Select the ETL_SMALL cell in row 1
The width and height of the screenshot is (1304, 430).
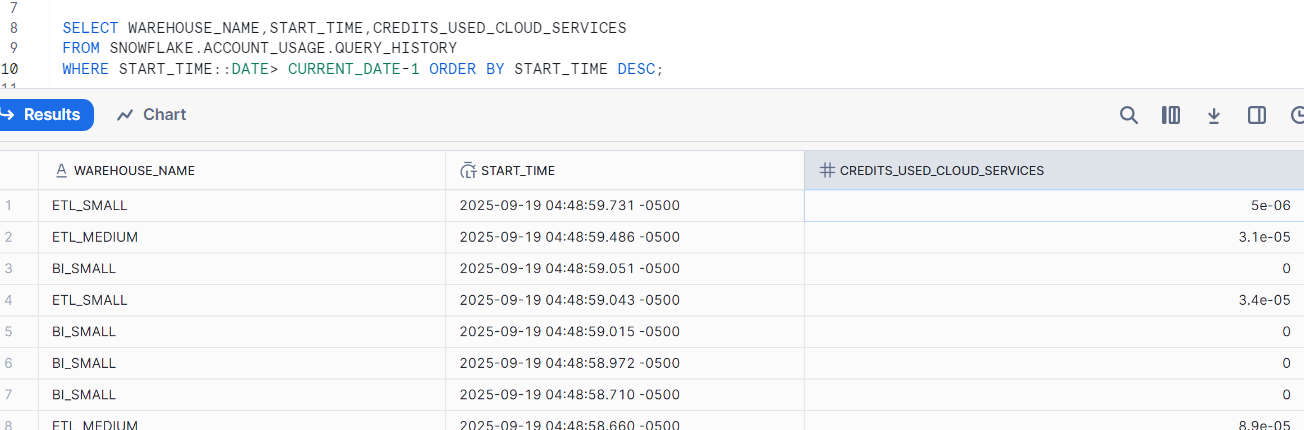point(242,205)
